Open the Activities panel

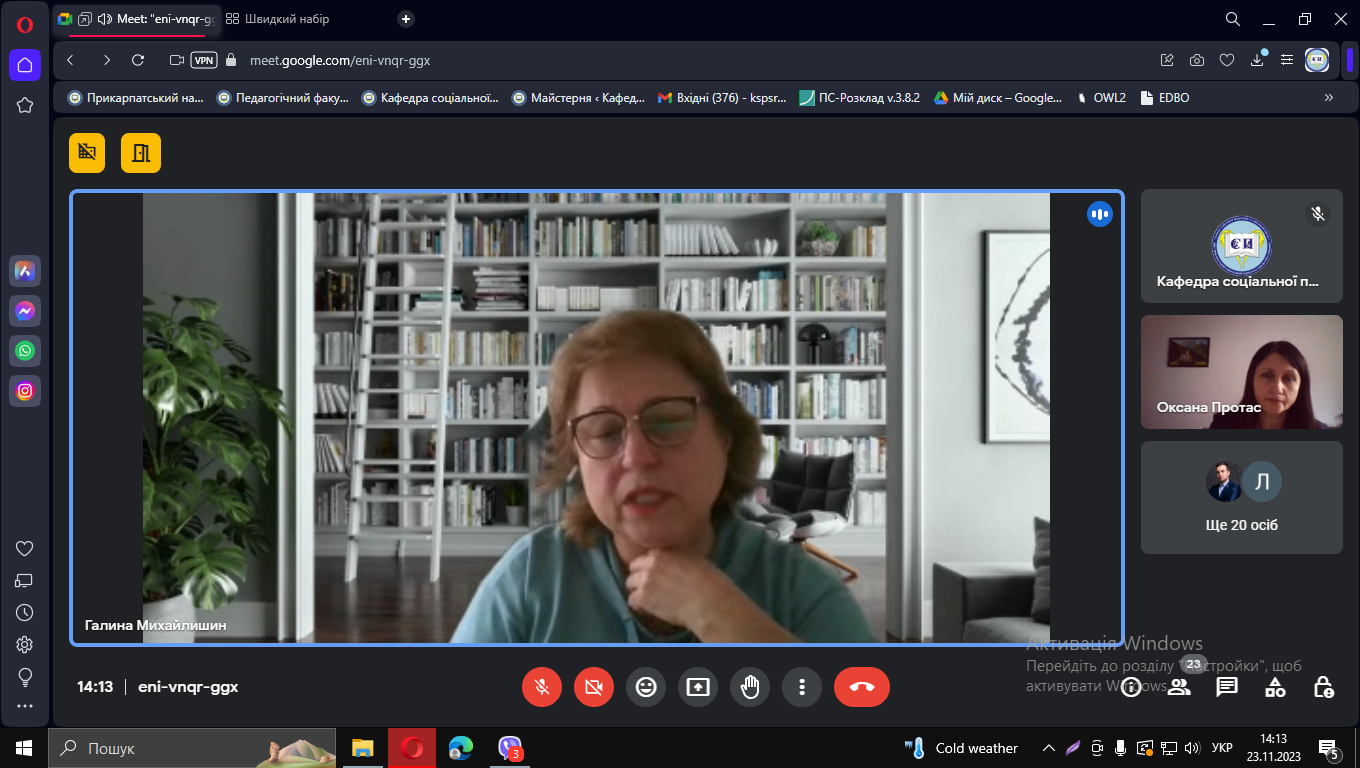(1275, 687)
